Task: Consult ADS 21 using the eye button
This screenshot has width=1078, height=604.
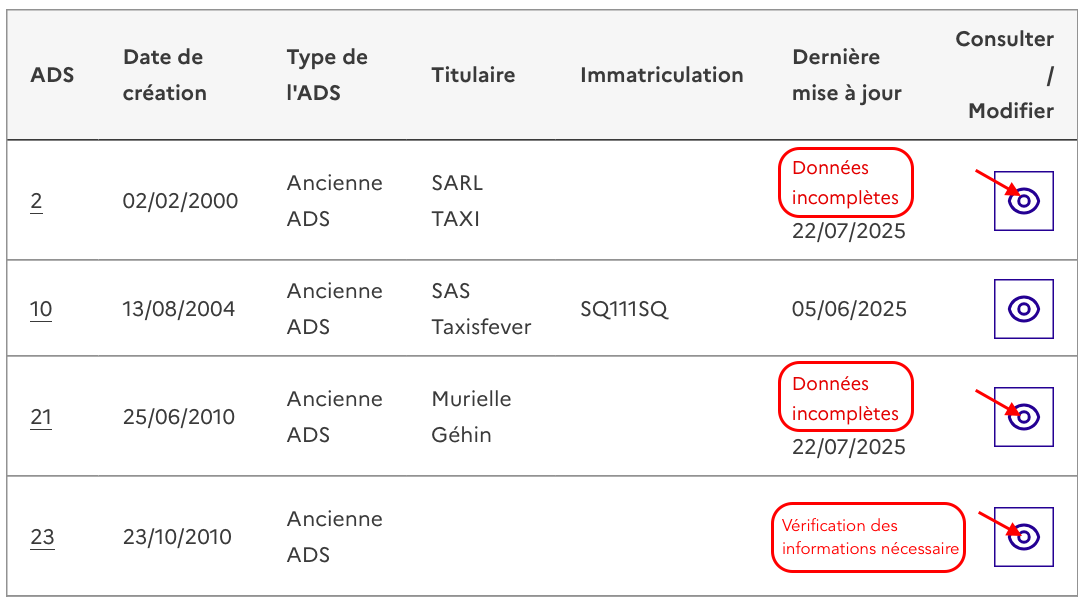Action: coord(1024,416)
